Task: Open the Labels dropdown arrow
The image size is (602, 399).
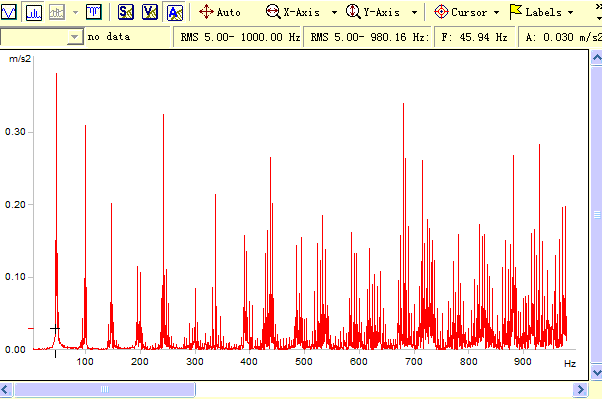Action: [571, 13]
